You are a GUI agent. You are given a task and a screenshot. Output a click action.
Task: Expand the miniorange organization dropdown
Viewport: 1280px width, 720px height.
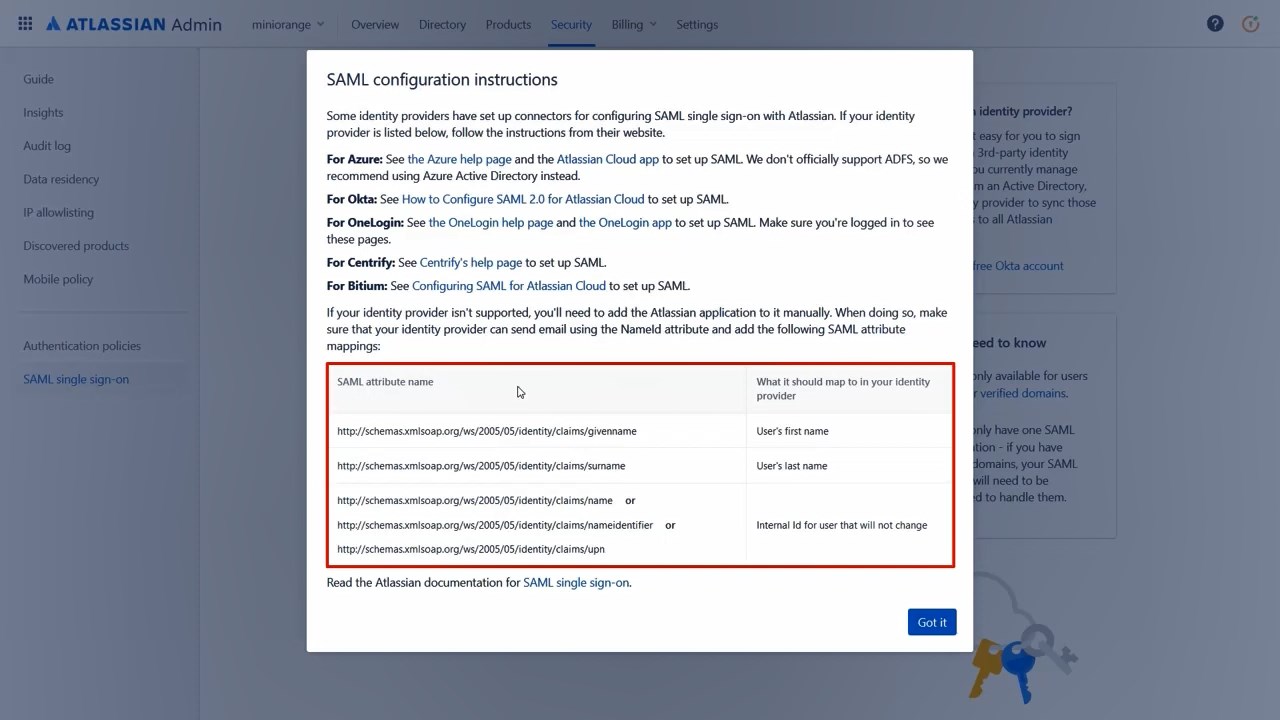click(288, 24)
